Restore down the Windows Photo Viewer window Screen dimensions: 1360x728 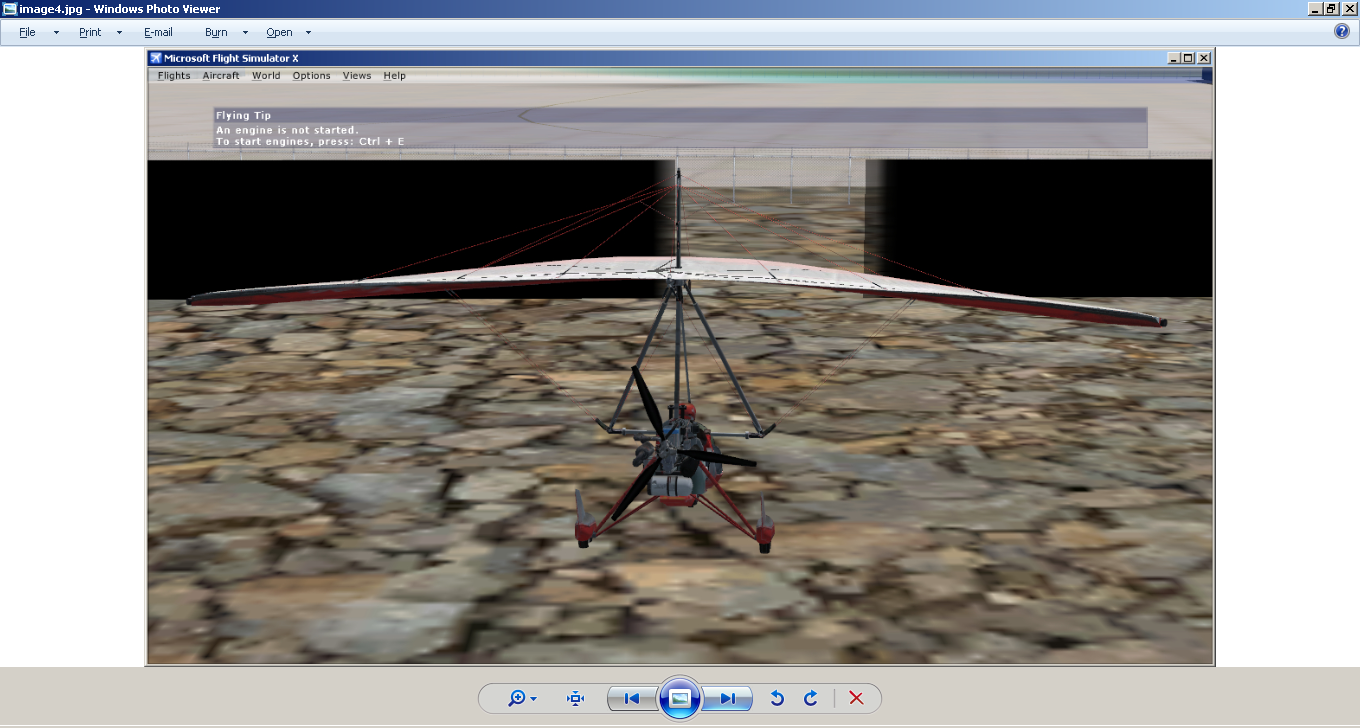pyautogui.click(x=1331, y=8)
